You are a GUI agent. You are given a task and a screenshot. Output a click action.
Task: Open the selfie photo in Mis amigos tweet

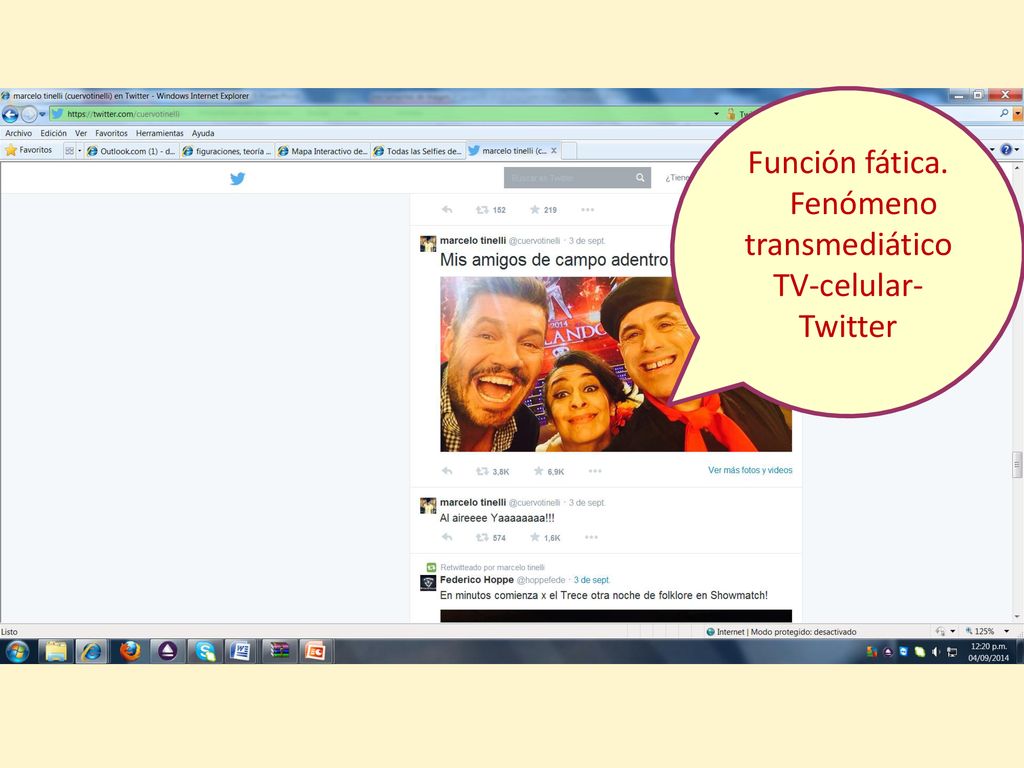coord(616,364)
